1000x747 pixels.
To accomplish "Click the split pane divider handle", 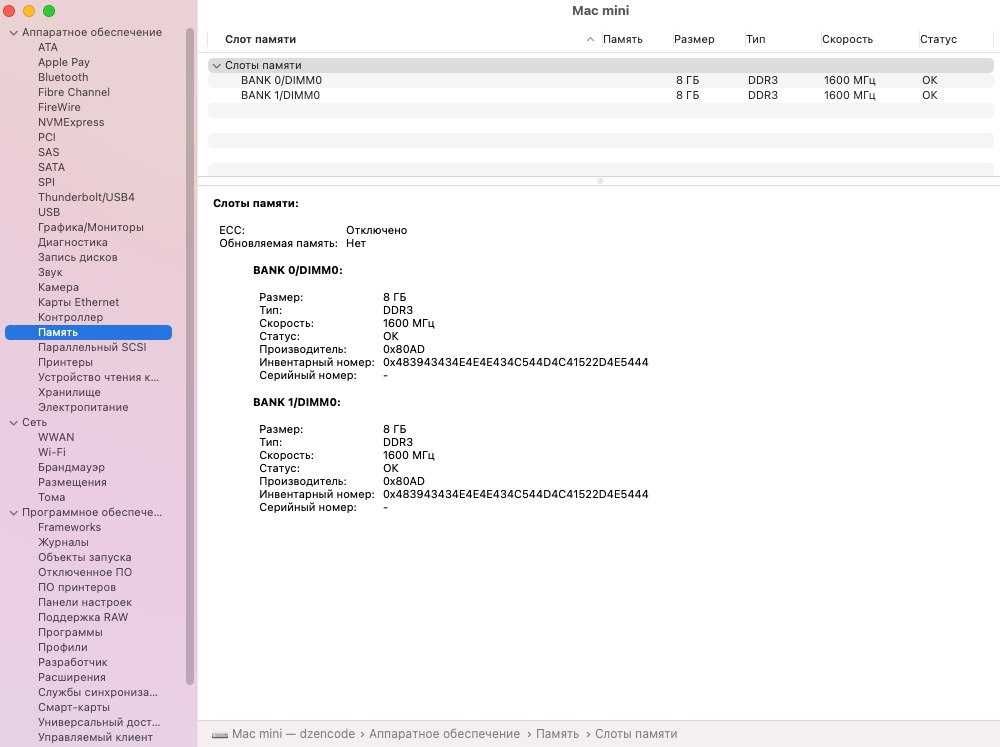I will (x=599, y=181).
